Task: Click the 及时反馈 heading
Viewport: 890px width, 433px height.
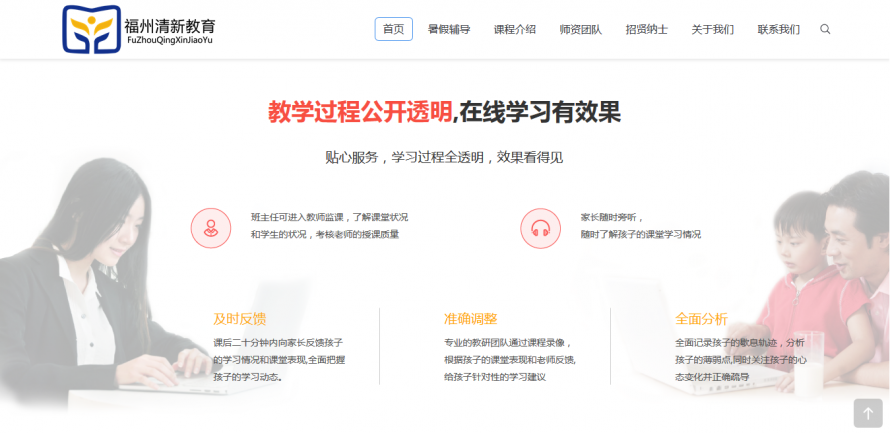Action: (239, 319)
